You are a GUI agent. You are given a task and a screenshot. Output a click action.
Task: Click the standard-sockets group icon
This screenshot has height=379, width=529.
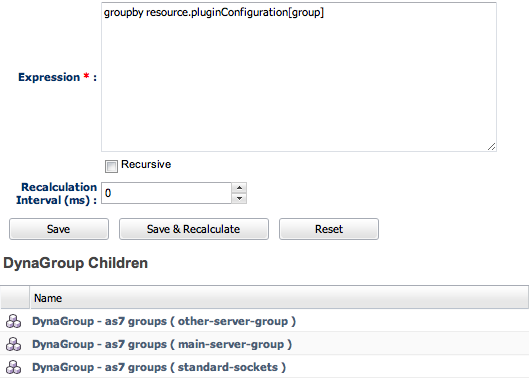[x=13, y=367]
